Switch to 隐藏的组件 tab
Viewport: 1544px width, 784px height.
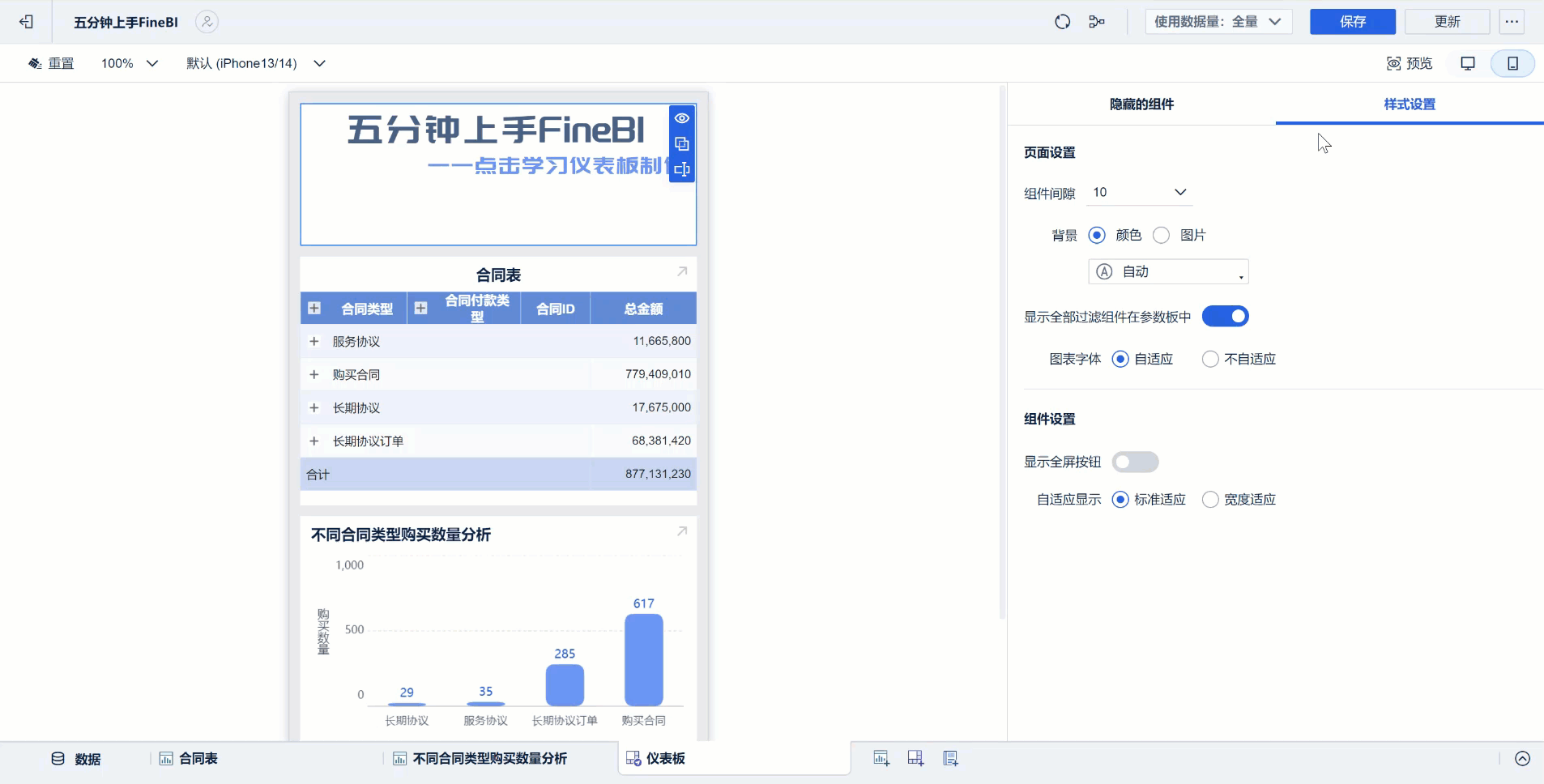pos(1141,104)
